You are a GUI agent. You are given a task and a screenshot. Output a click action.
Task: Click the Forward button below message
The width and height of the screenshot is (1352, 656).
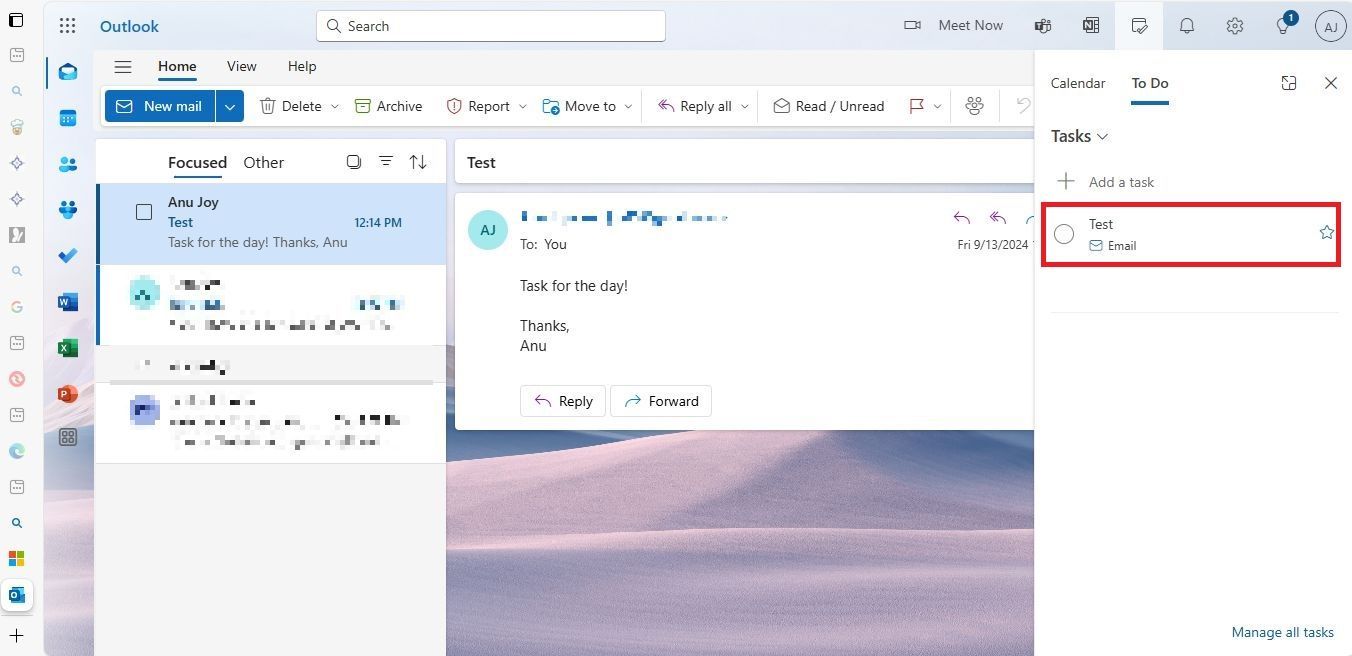click(661, 401)
